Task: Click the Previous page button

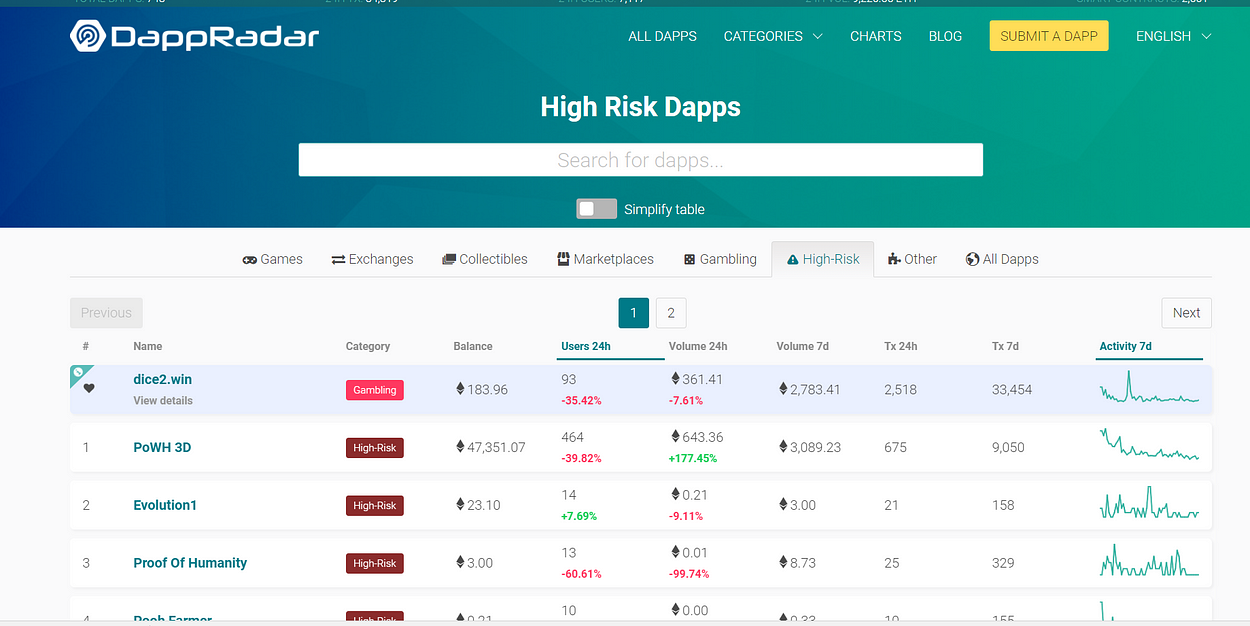Action: [106, 313]
